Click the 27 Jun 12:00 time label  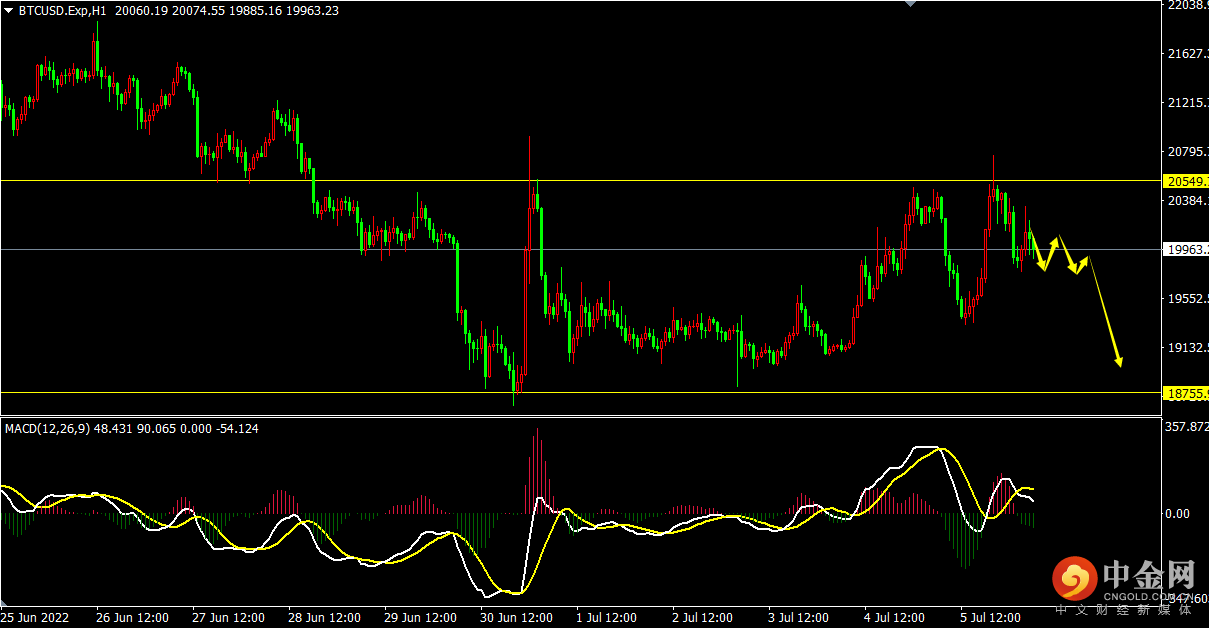229,618
